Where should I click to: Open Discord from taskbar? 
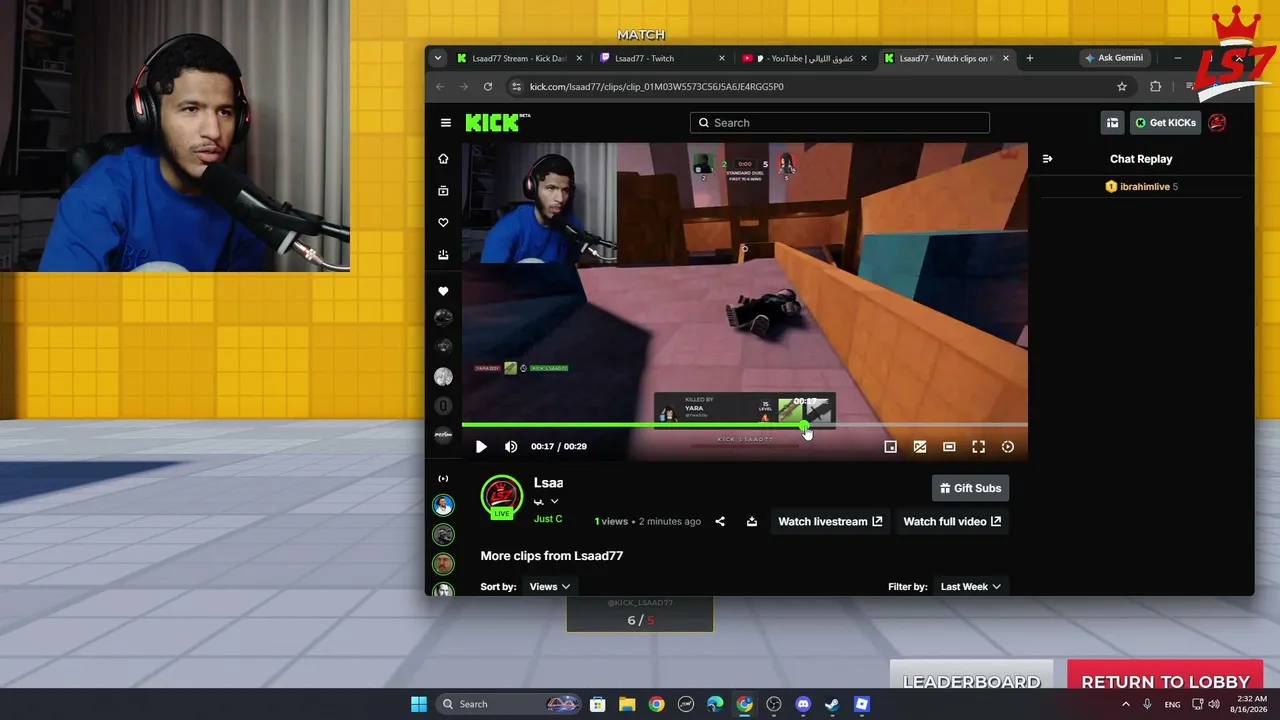803,704
